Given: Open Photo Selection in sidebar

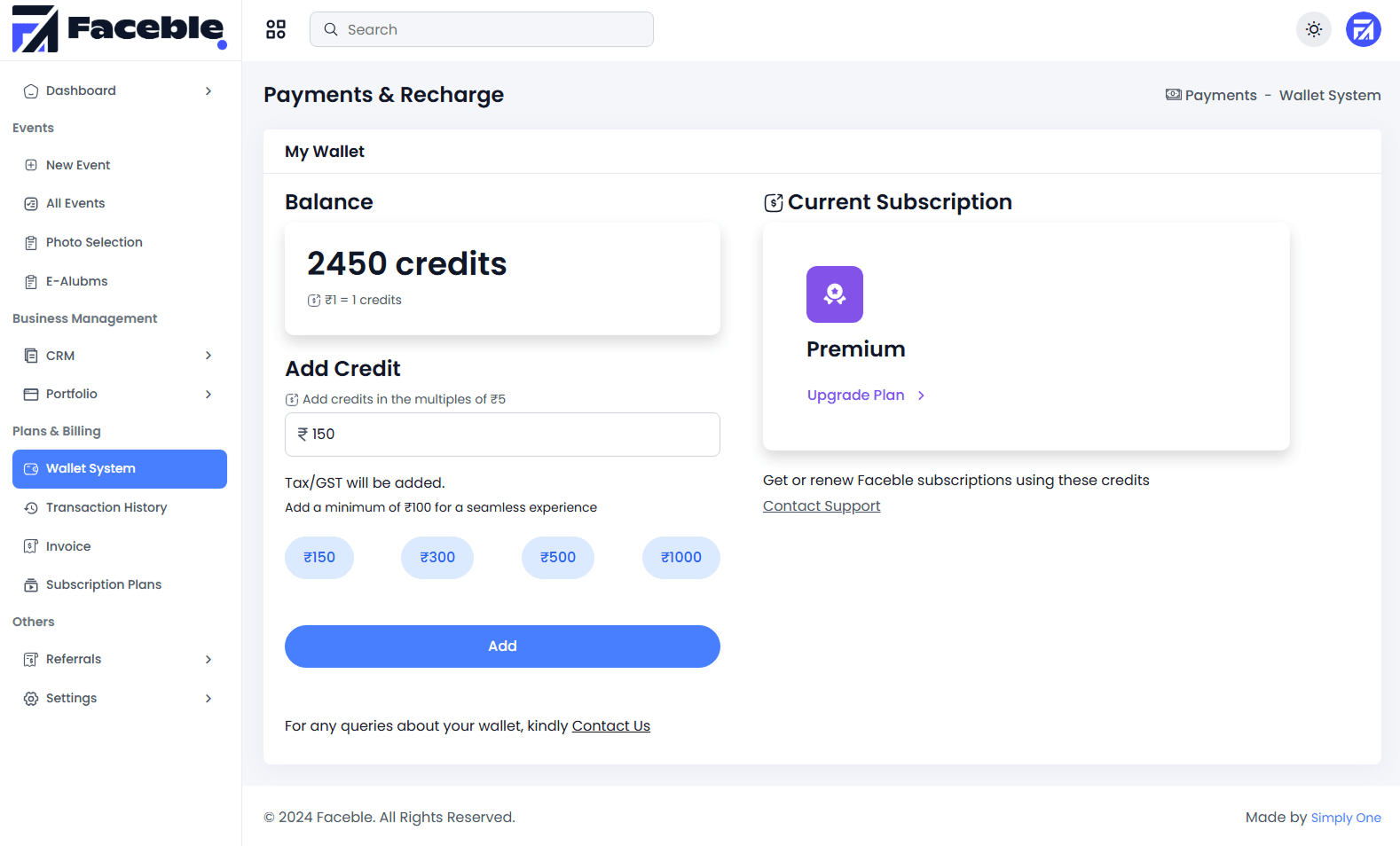Looking at the screenshot, I should click(94, 242).
